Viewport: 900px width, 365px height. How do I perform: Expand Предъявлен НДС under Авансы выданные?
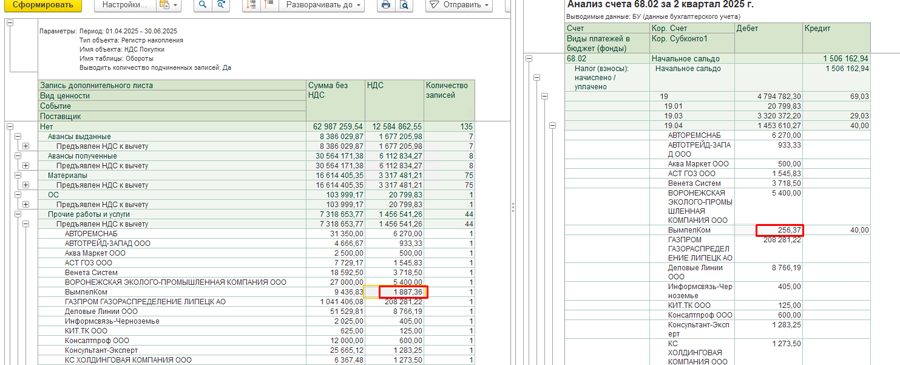pyautogui.click(x=25, y=146)
